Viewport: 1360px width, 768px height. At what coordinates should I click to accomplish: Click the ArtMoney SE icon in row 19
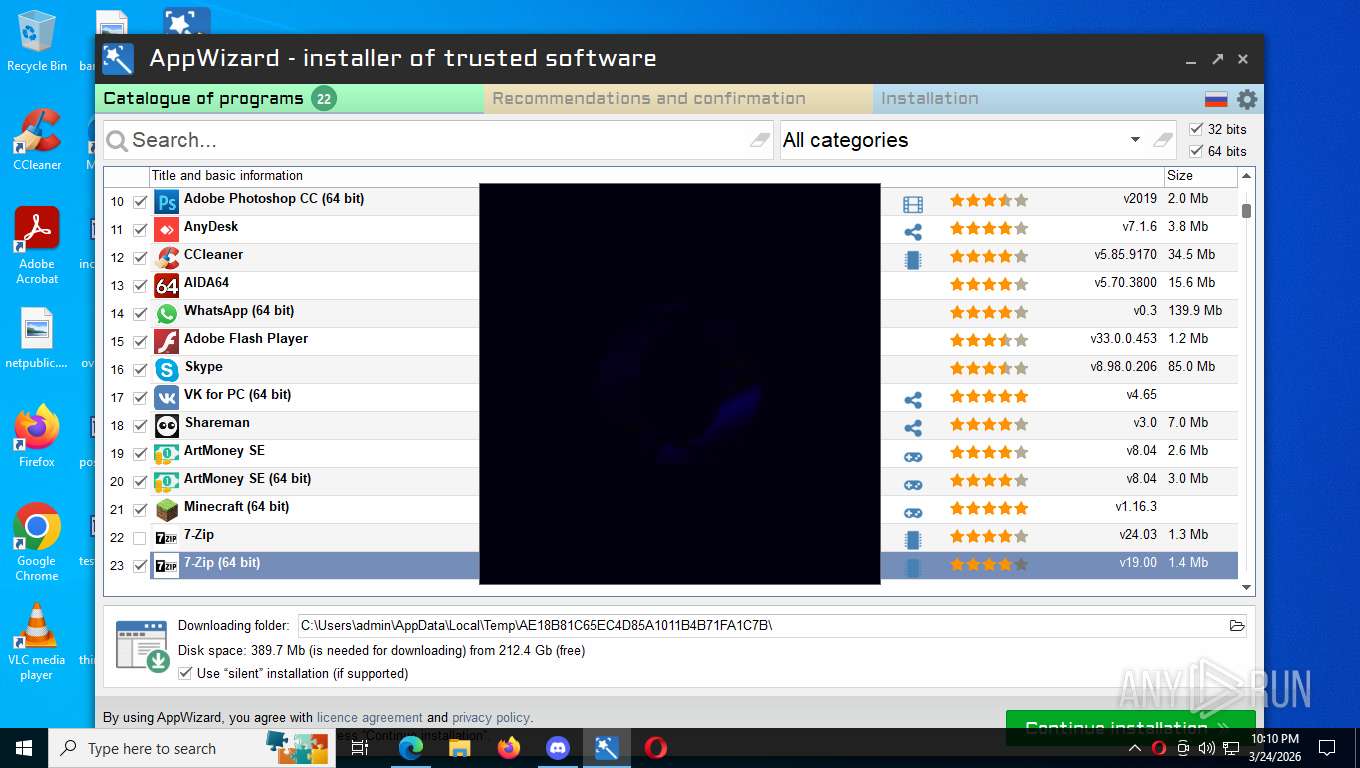coord(167,454)
